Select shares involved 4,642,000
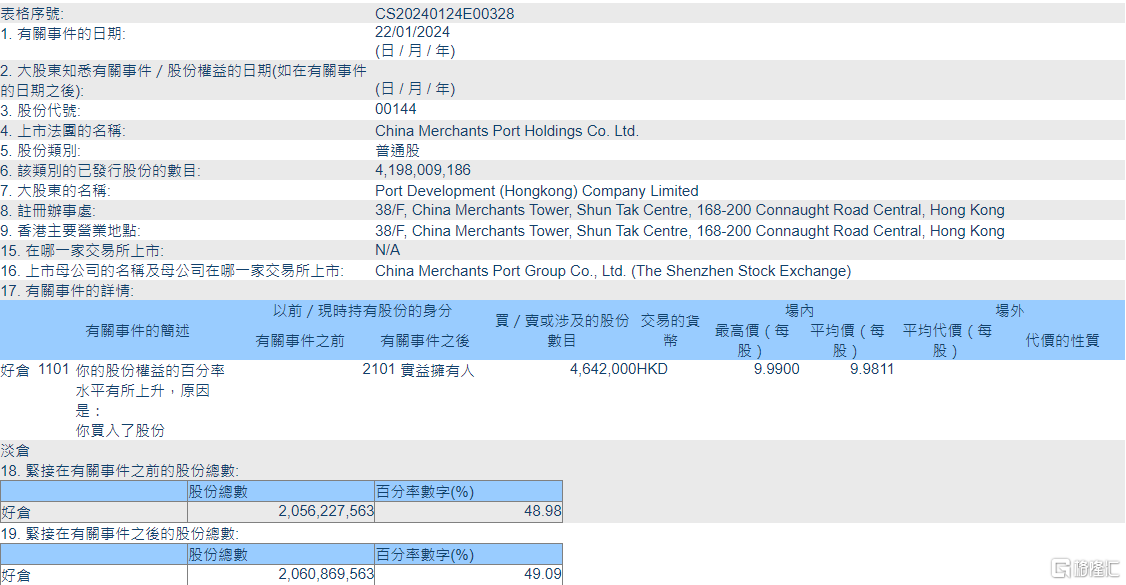Screen dimensions: 1126x585 pos(603,369)
